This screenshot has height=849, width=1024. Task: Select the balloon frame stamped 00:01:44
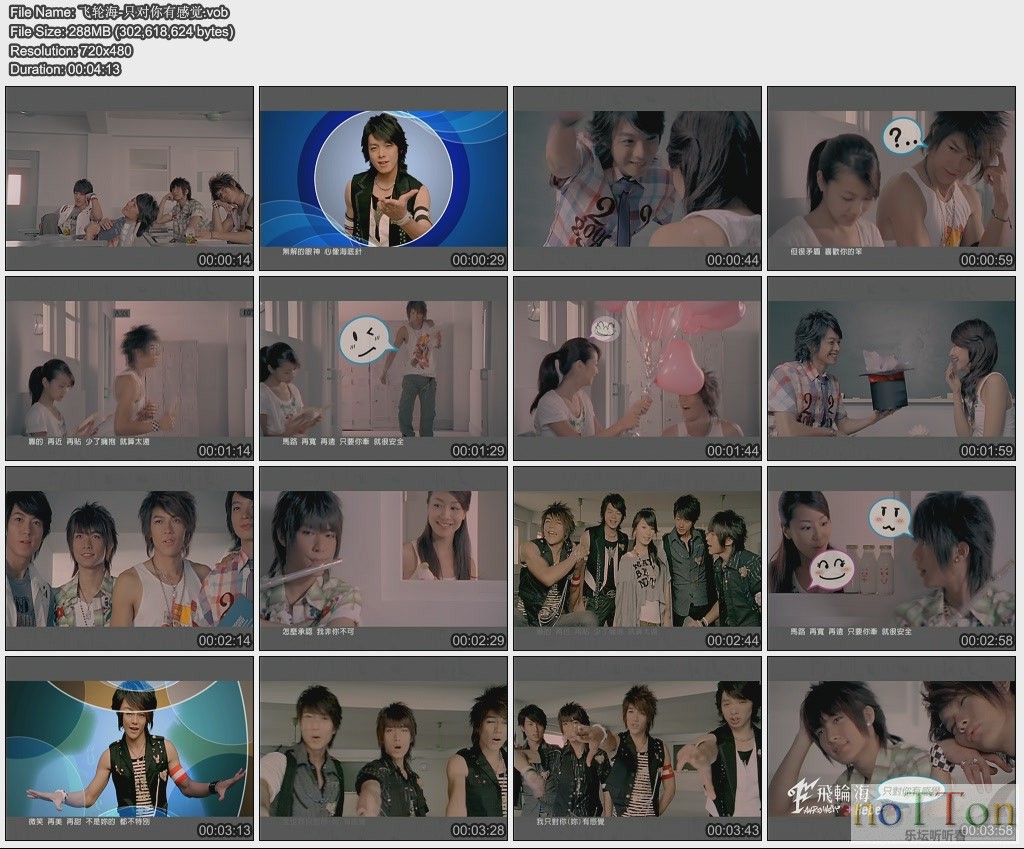tap(637, 368)
